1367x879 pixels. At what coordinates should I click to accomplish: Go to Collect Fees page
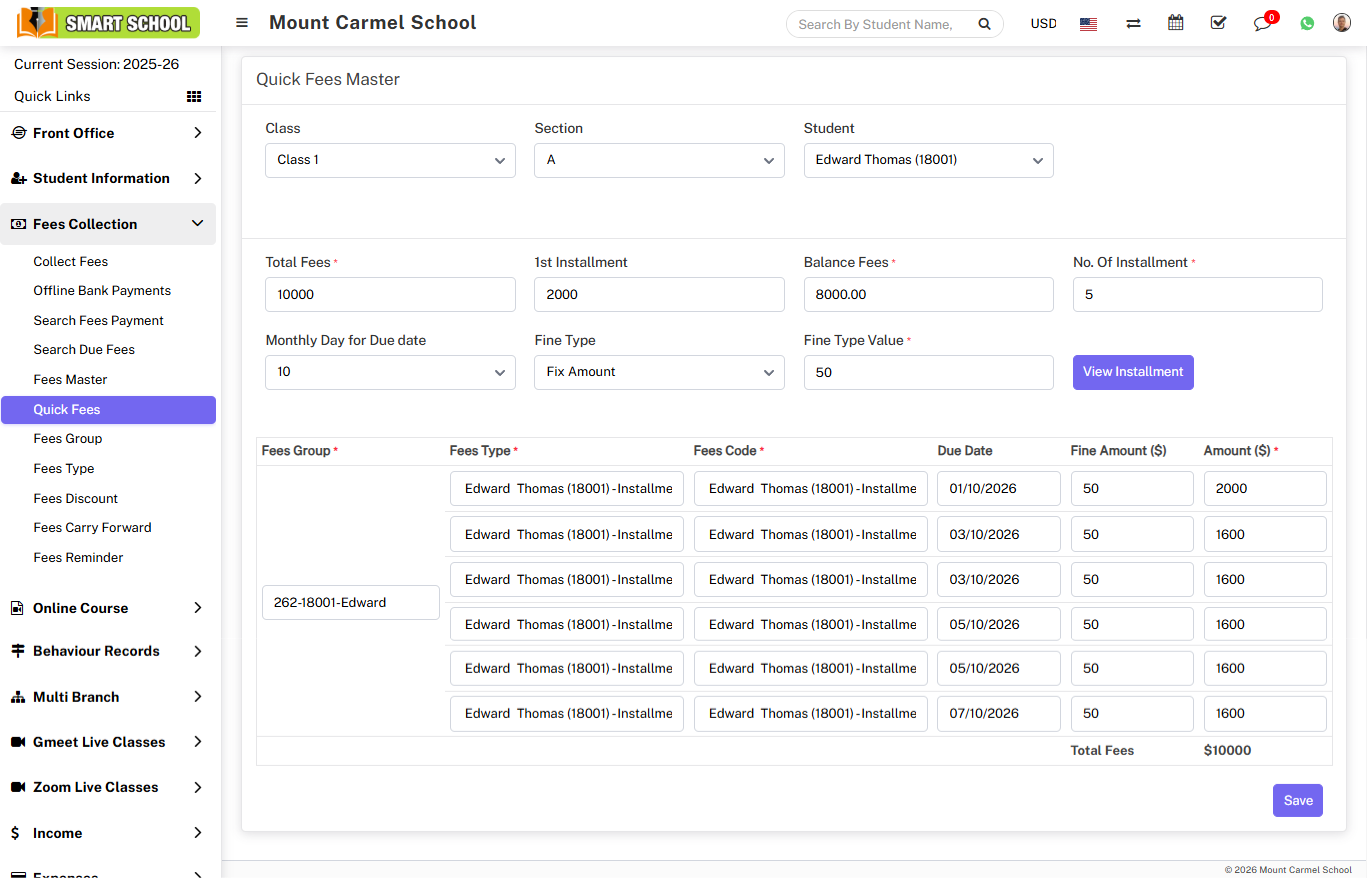tap(71, 262)
